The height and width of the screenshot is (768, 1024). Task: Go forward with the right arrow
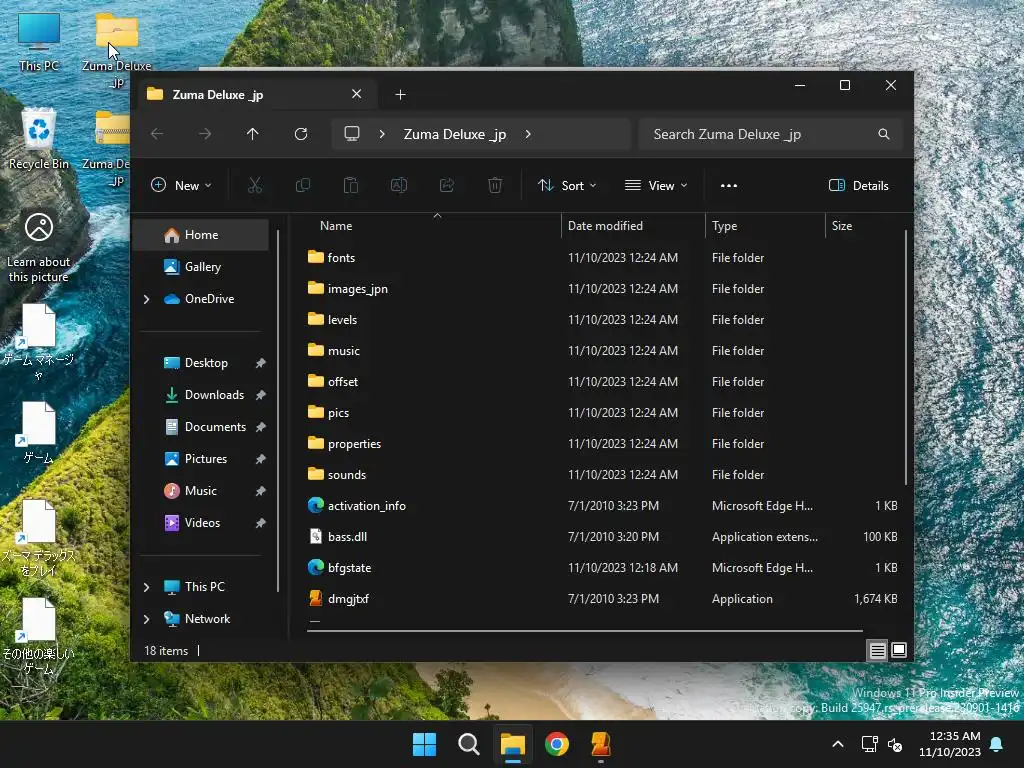click(x=205, y=134)
